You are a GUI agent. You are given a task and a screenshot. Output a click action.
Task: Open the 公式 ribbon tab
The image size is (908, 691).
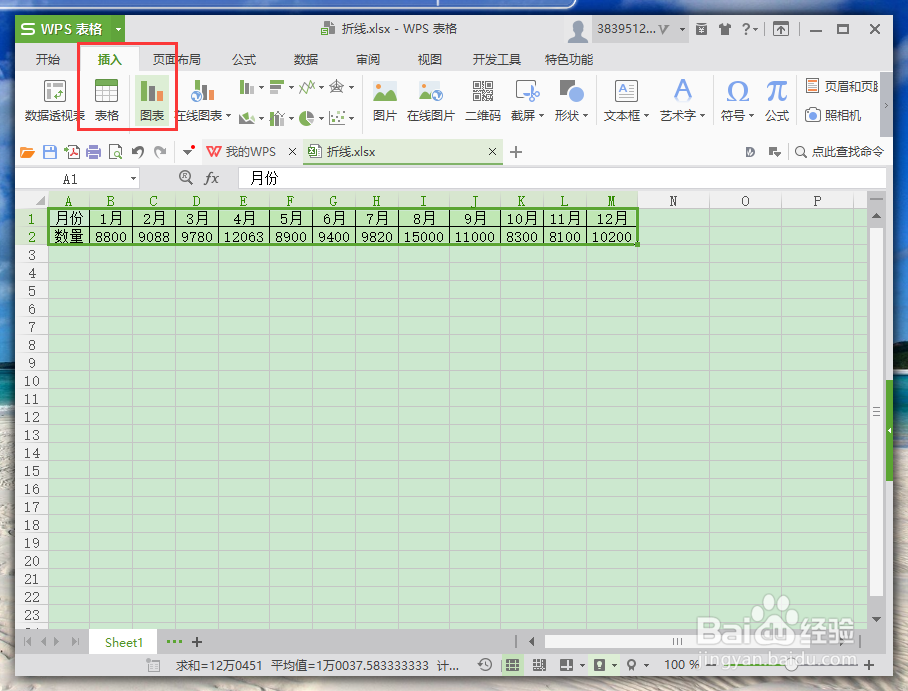tap(244, 60)
